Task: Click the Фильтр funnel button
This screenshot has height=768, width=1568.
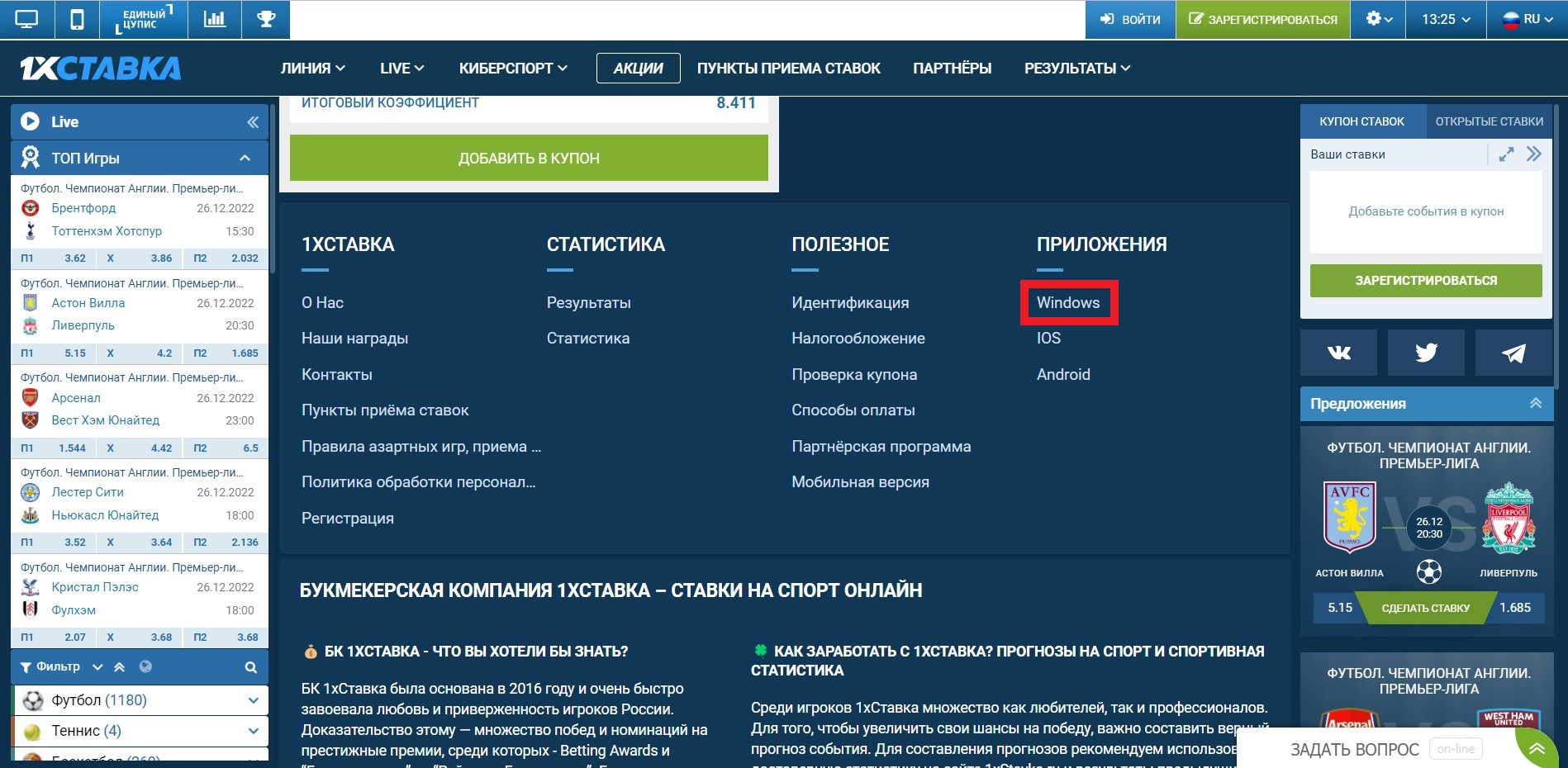Action: pos(50,666)
